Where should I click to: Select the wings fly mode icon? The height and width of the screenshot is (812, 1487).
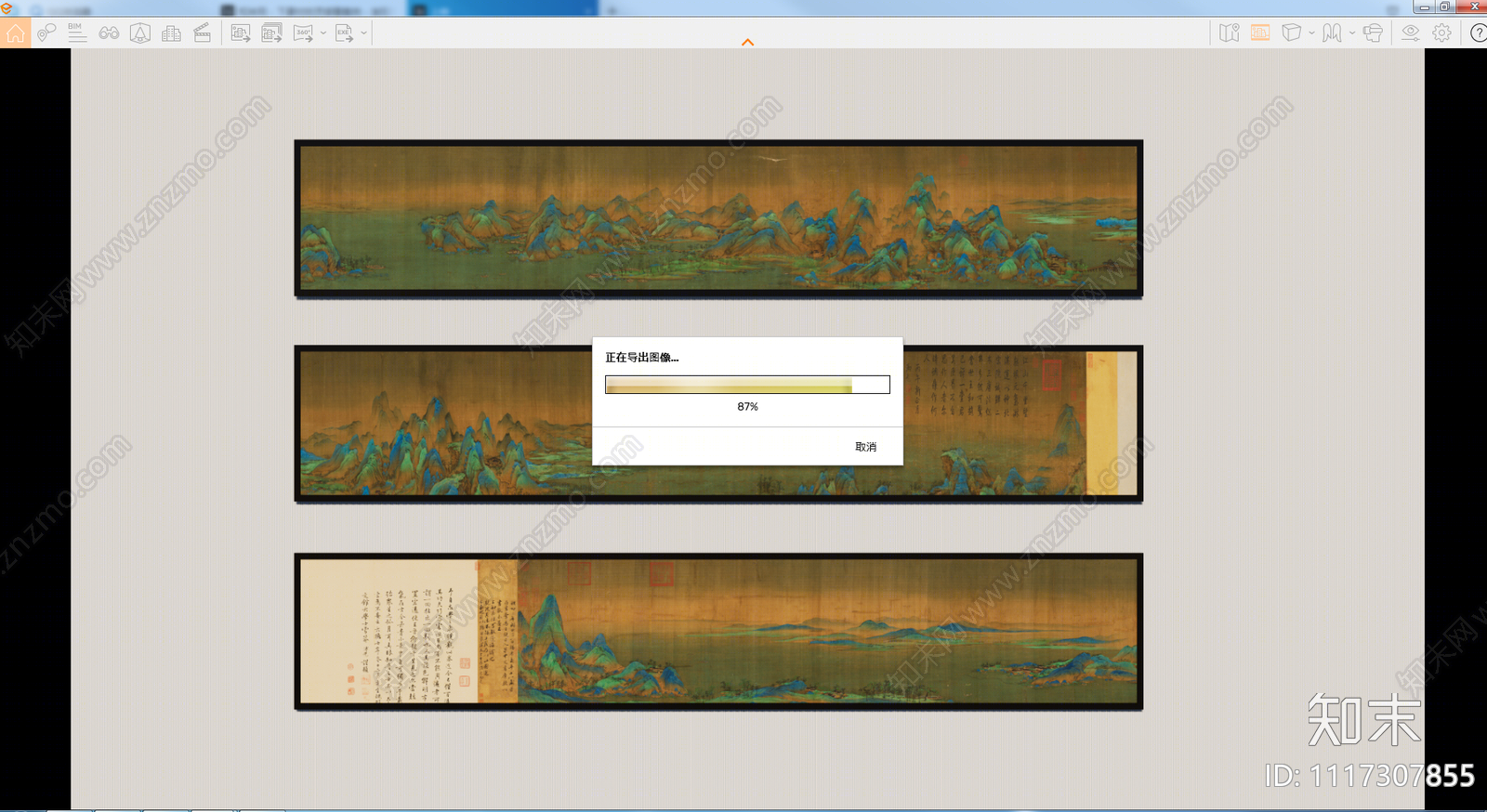[x=1332, y=33]
